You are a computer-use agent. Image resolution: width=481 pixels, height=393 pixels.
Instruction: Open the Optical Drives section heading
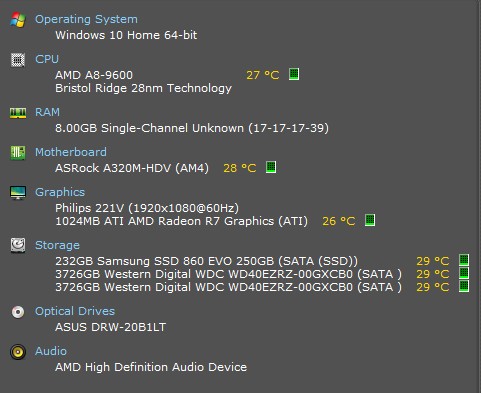(75, 311)
